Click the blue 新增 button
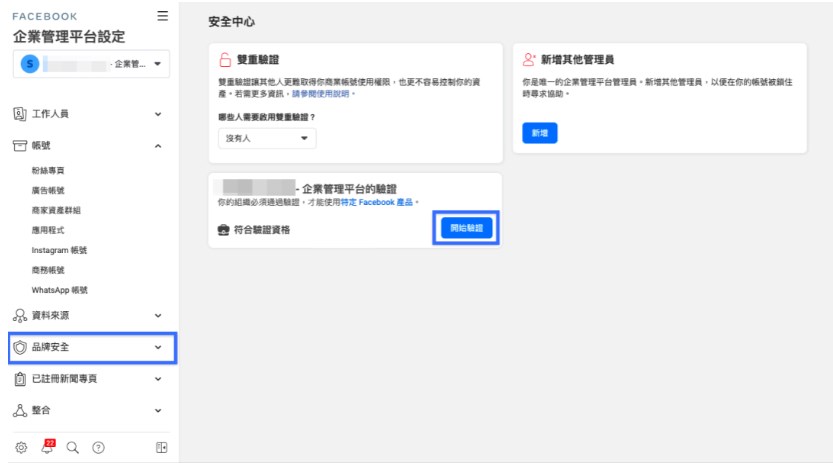Viewport: 833px width, 463px height. click(540, 133)
